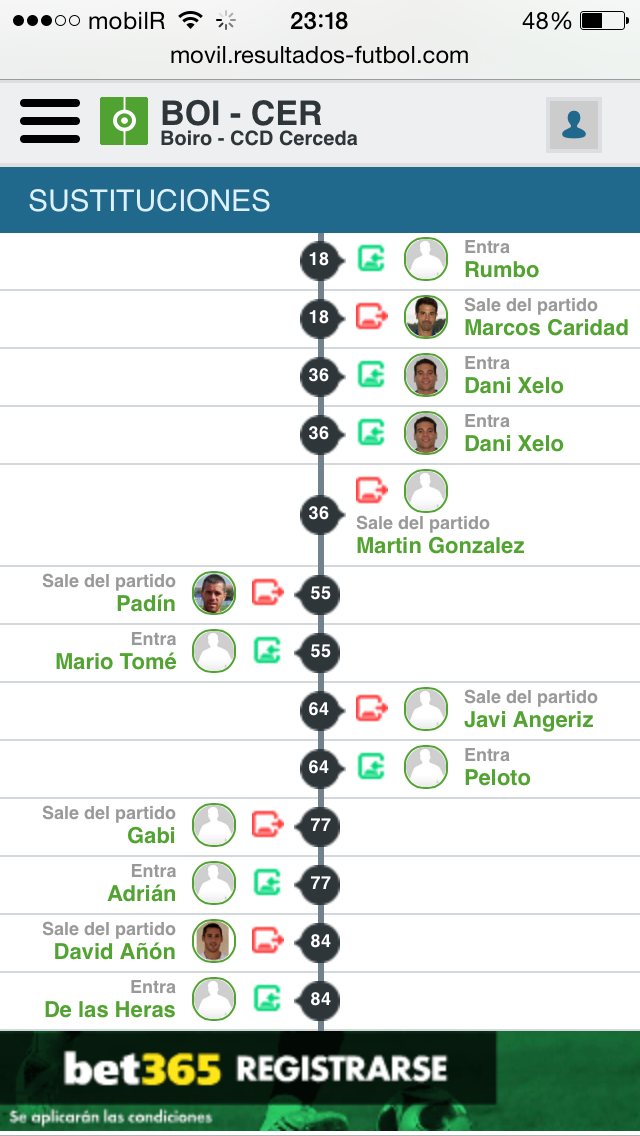
Task: Tap the Sustituciones section header
Action: coord(320,200)
